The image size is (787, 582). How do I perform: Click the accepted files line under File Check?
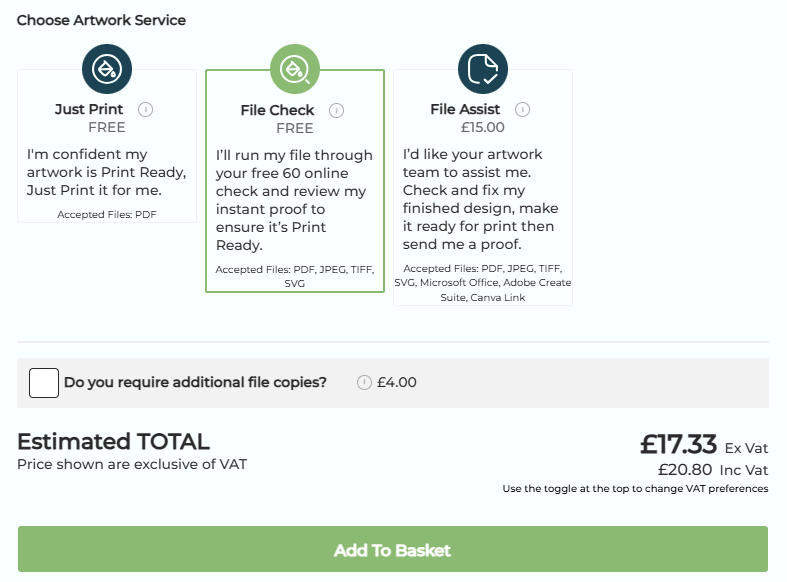(x=294, y=276)
